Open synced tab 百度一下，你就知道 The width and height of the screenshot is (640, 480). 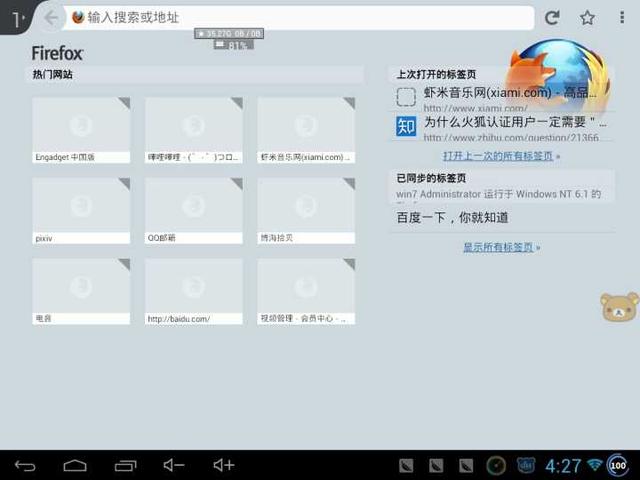point(503,218)
